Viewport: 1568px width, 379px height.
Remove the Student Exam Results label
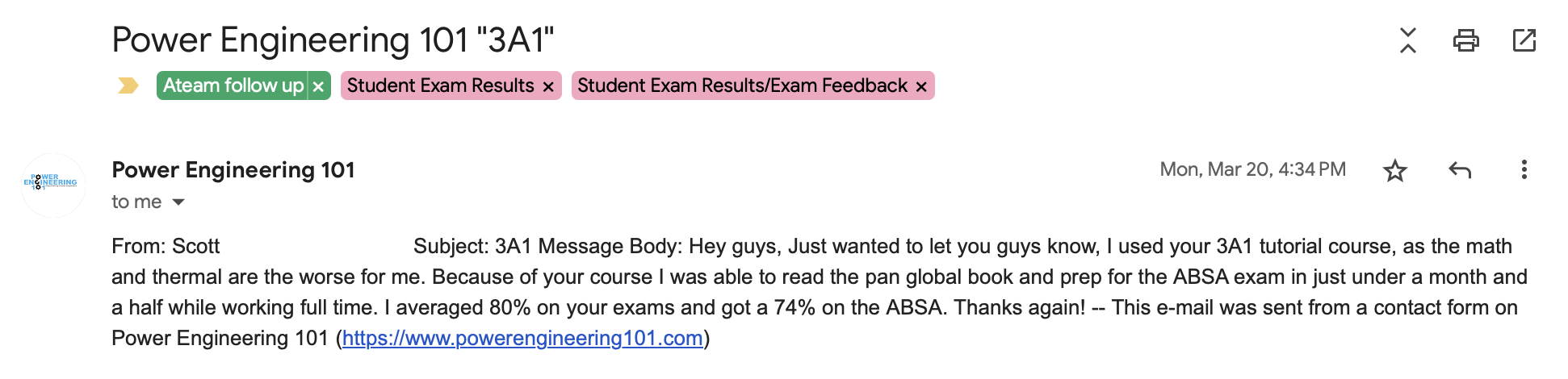coord(548,86)
